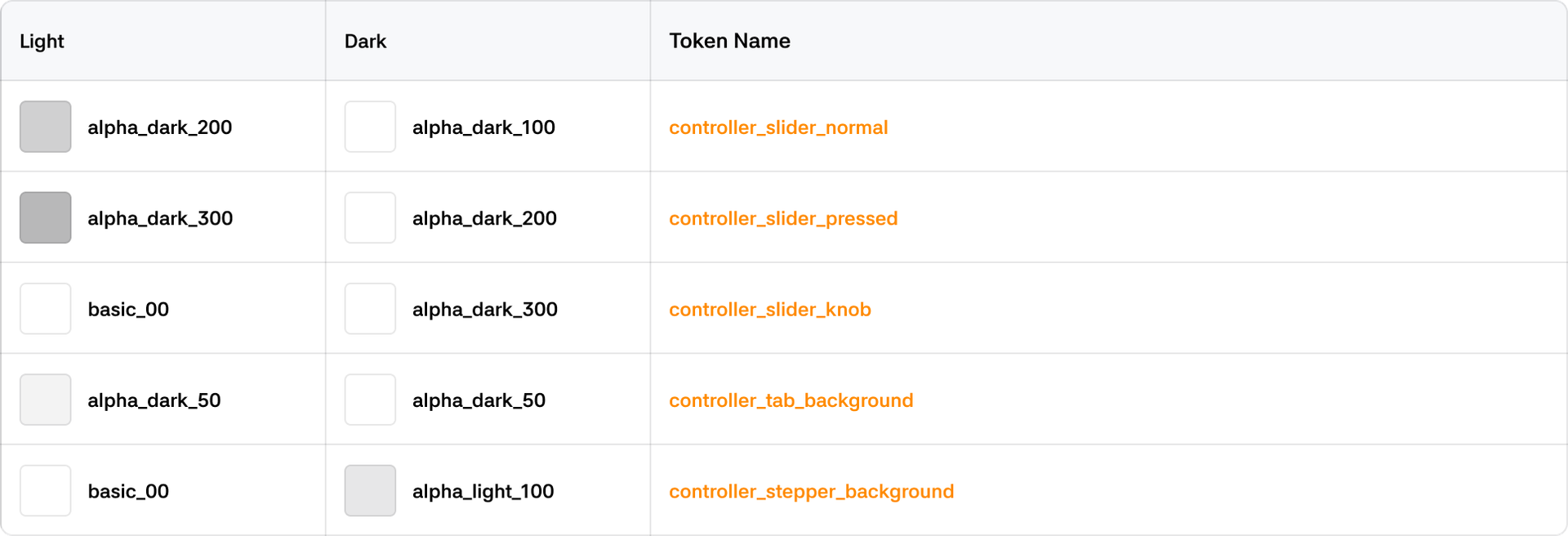
Task: Pick the Light swatch for controller_tab_background
Action: click(45, 400)
